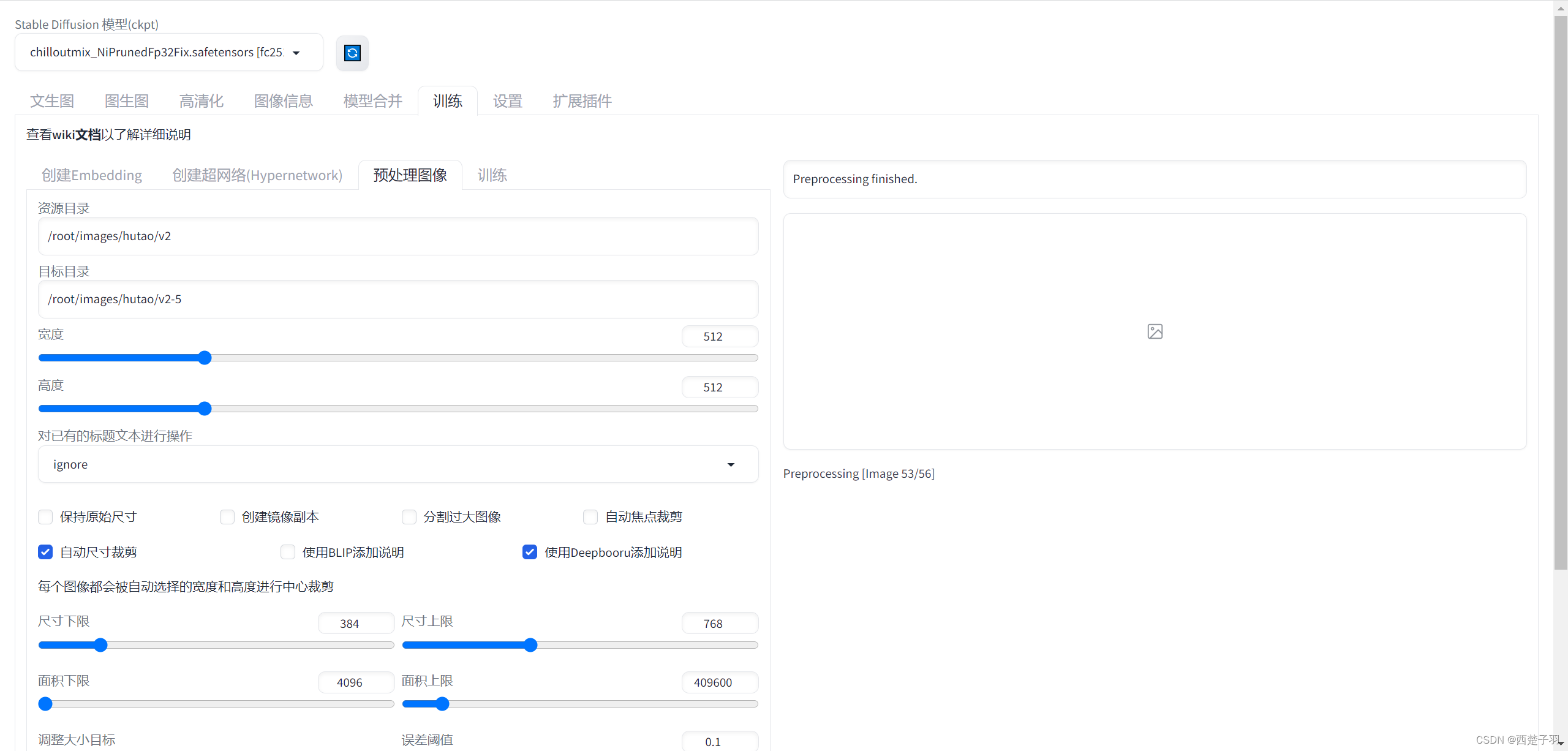This screenshot has height=751, width=1568.
Task: Click the refresh model list icon
Action: point(352,53)
